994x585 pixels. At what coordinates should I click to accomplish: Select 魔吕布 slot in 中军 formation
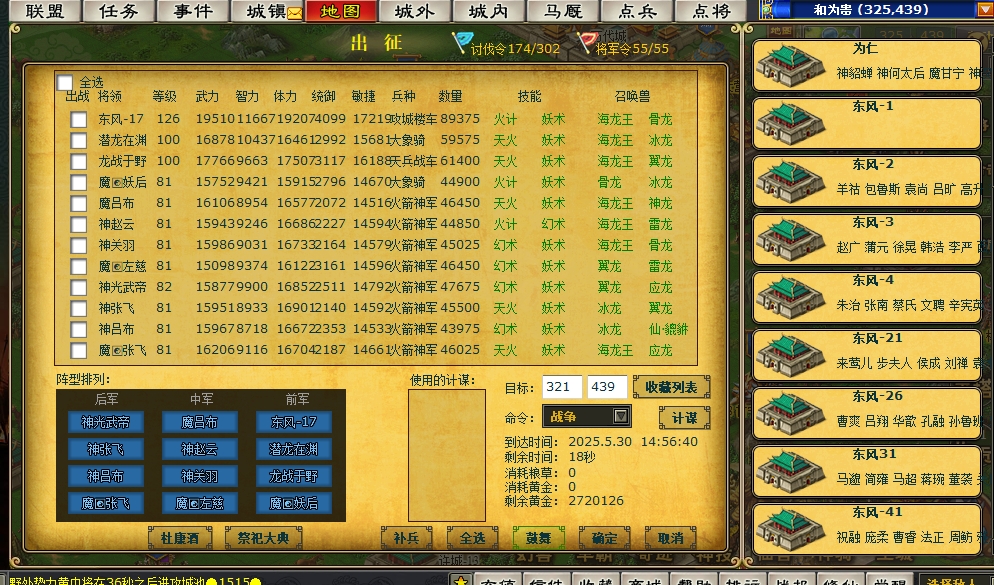(x=200, y=422)
